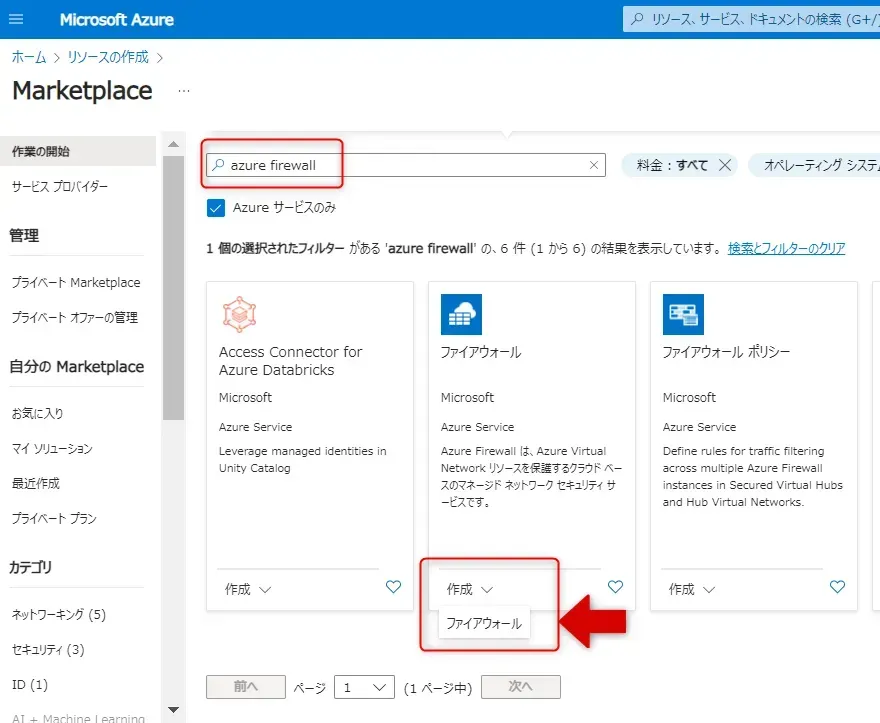This screenshot has width=880, height=723.
Task: Go to ホーム breadcrumb link
Action: point(28,57)
